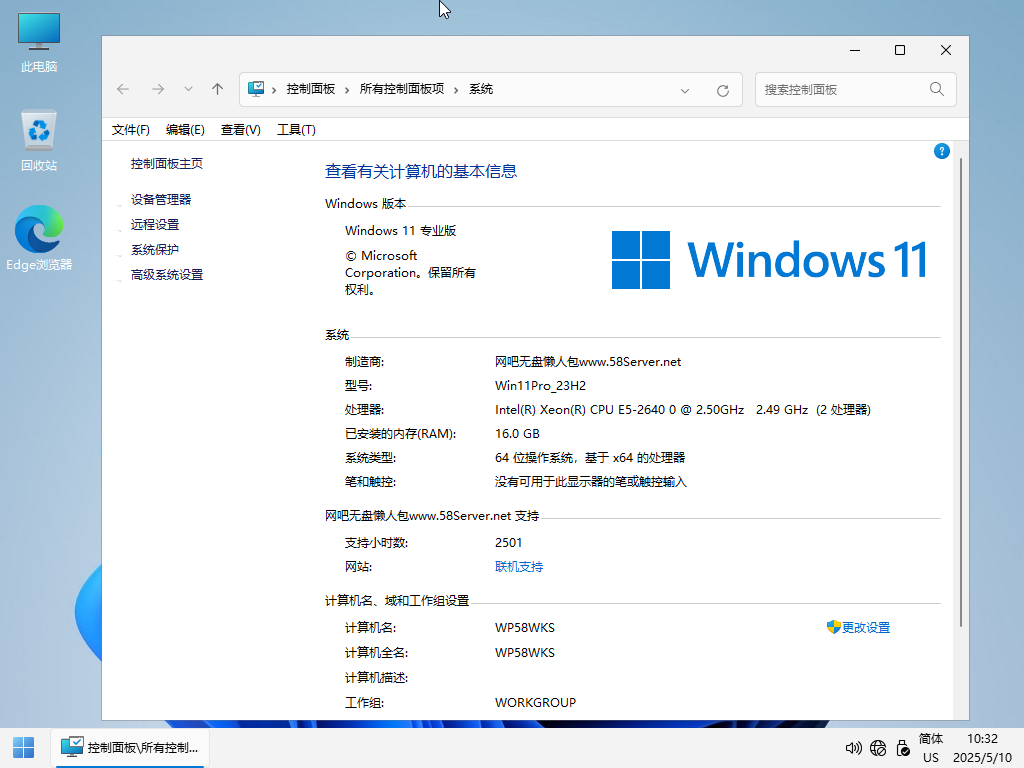The height and width of the screenshot is (768, 1024).
Task: Maximize the system window
Action: (900, 50)
